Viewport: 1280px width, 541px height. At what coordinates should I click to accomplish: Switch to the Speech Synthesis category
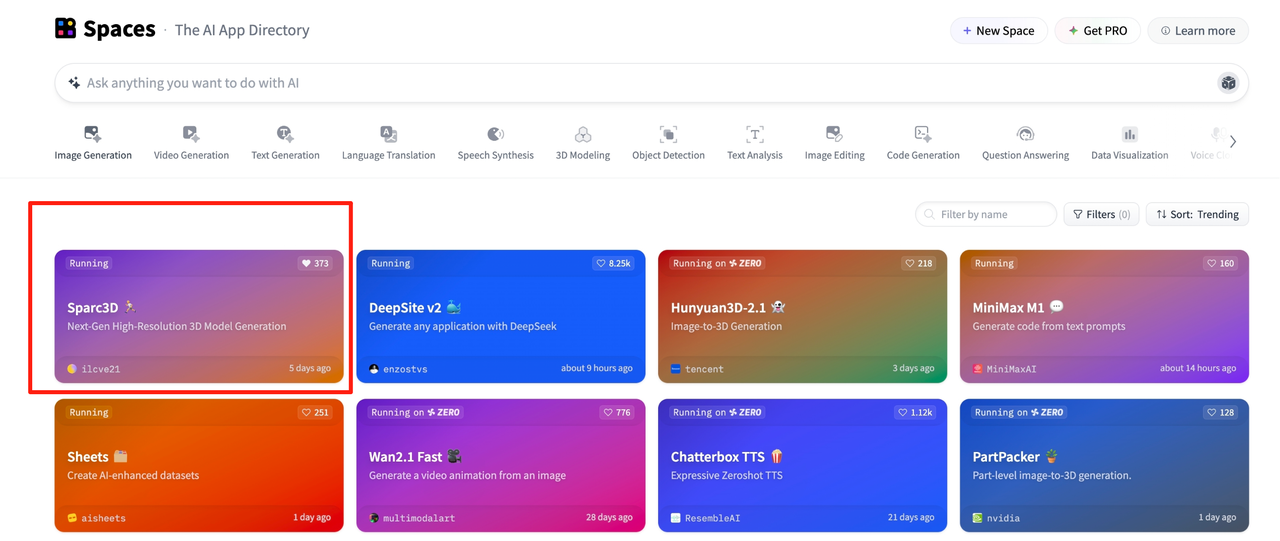point(495,143)
